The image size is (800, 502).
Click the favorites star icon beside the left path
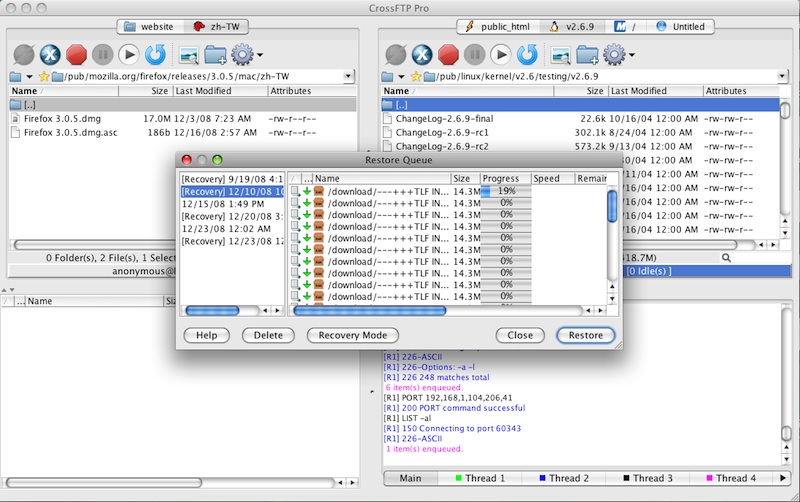[44, 76]
